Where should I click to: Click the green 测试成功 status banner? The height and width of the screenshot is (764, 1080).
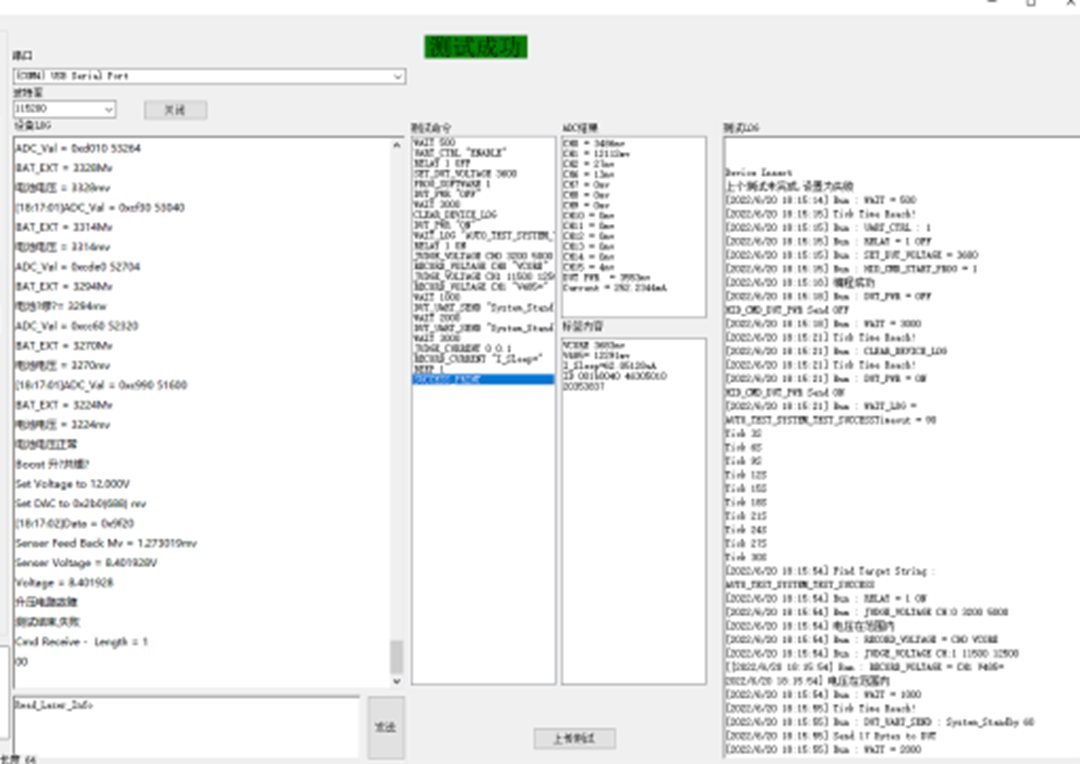tap(474, 46)
